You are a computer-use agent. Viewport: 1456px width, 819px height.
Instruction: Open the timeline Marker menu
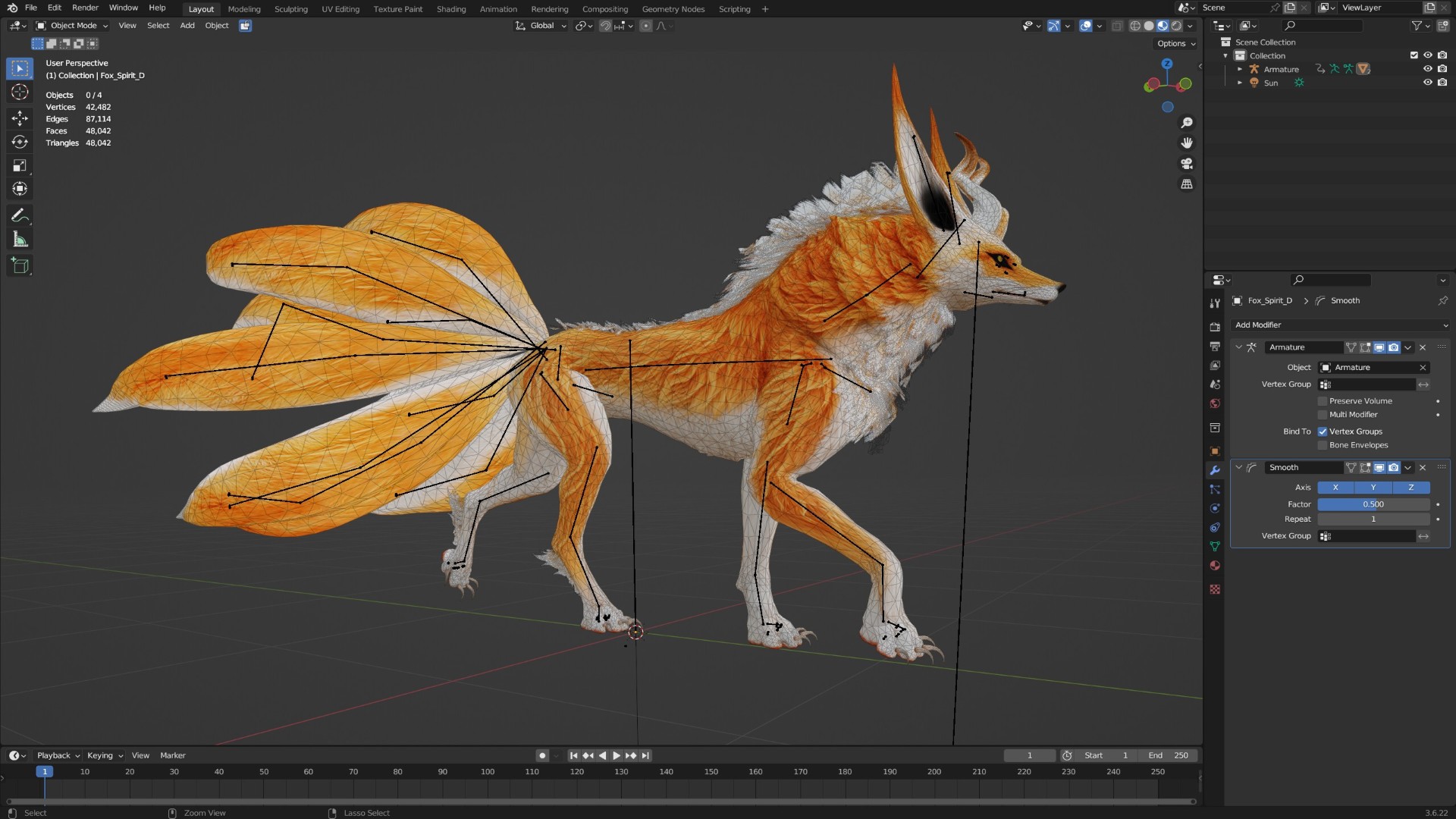click(172, 755)
